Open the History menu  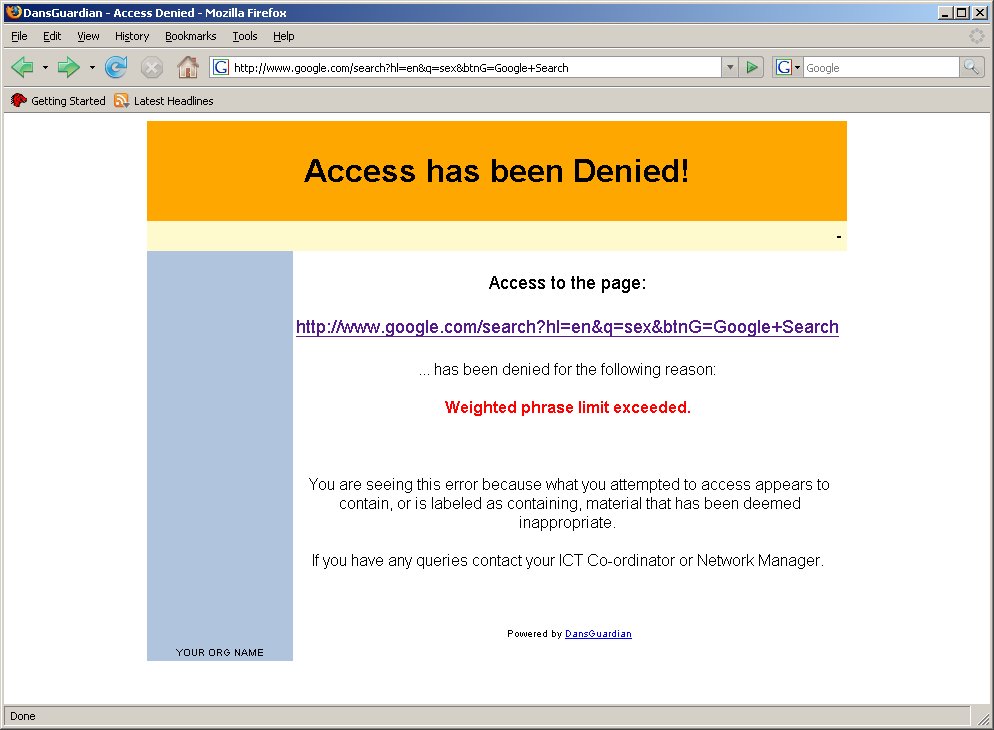(x=131, y=36)
